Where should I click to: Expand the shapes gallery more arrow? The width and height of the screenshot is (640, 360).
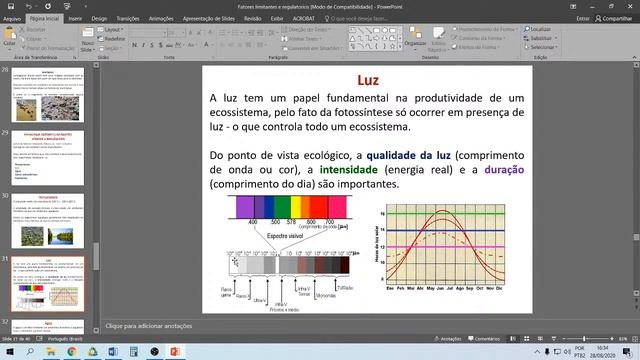tap(400, 47)
